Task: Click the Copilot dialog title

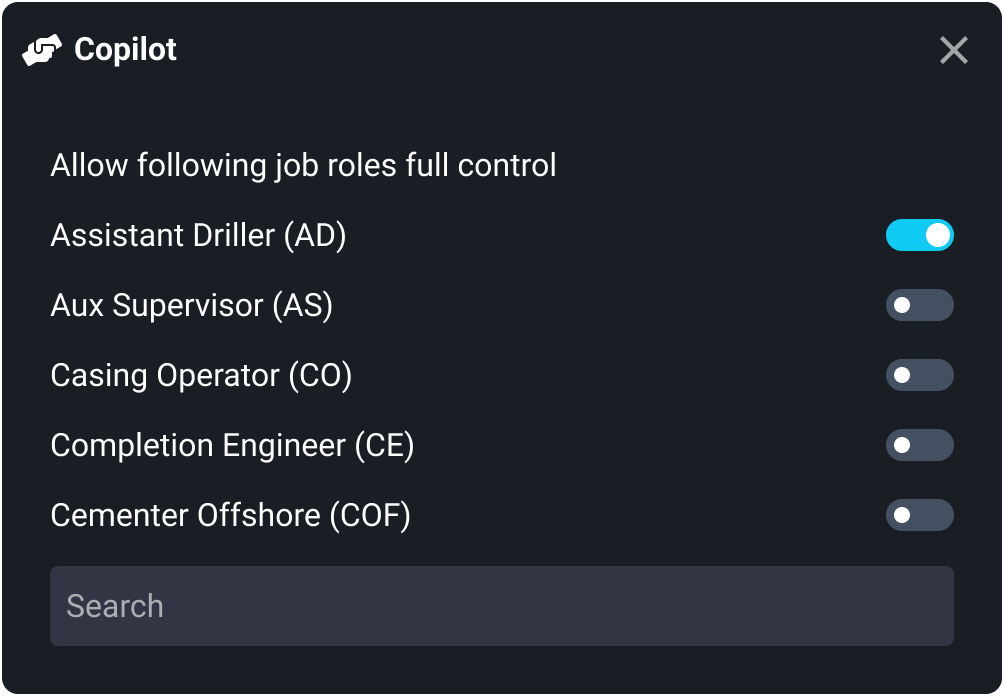Action: point(124,49)
